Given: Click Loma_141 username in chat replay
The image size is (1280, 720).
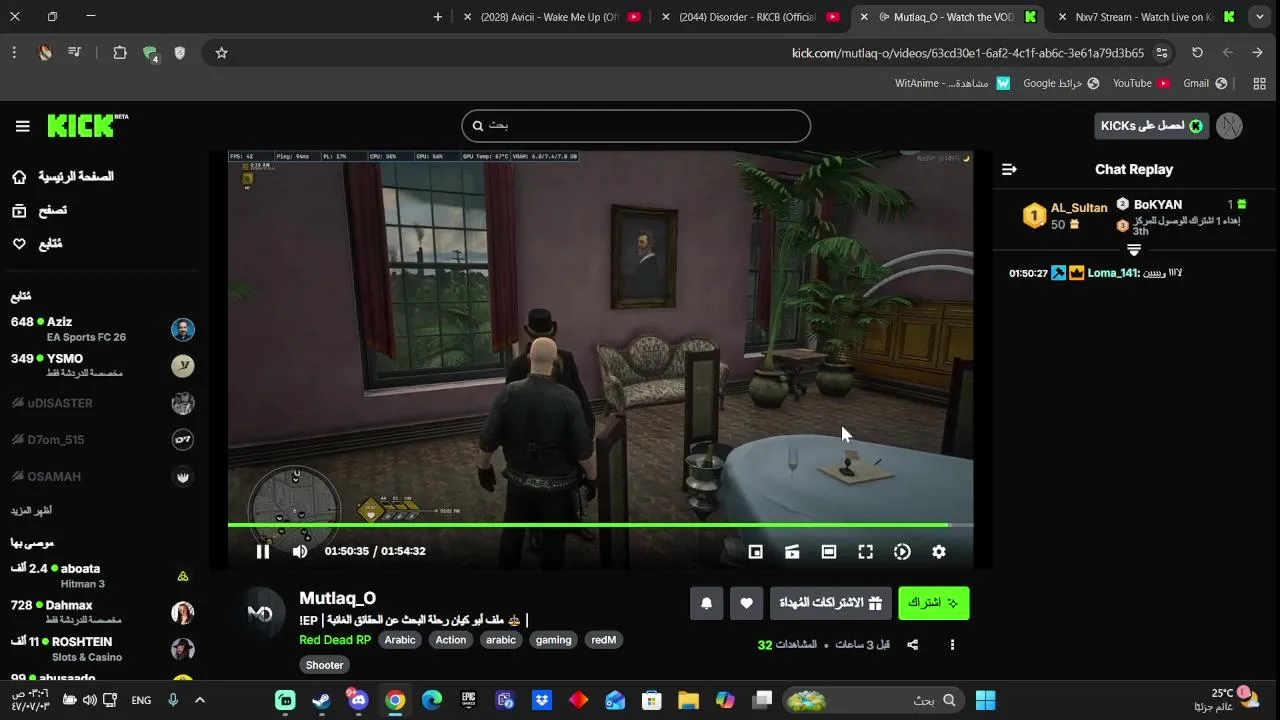Looking at the screenshot, I should pyautogui.click(x=1113, y=273).
